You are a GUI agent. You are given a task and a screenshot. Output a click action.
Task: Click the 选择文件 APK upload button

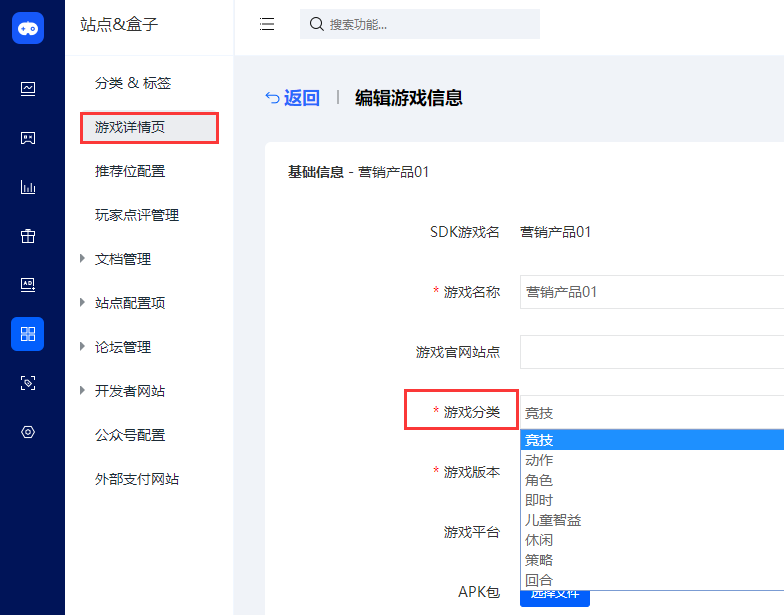coord(555,598)
